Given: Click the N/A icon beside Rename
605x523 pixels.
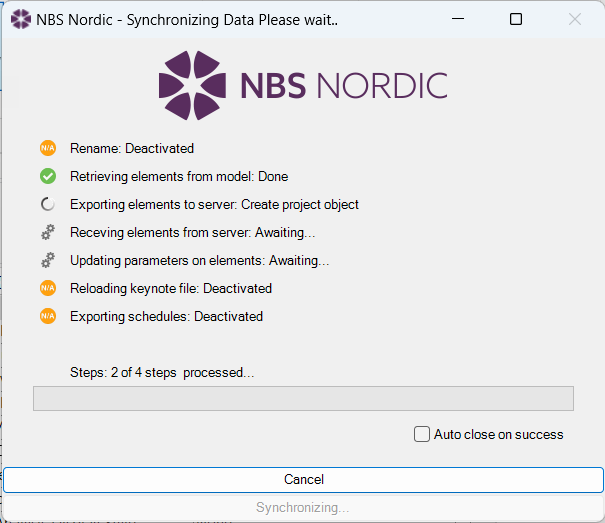Looking at the screenshot, I should 48,148.
